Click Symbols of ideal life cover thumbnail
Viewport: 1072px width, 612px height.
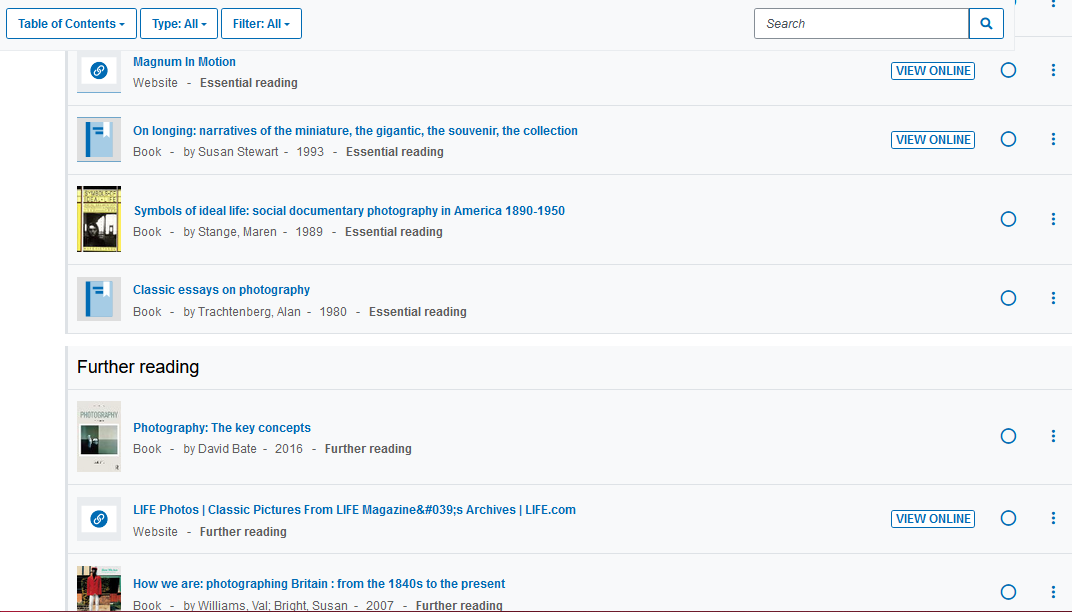(x=99, y=219)
